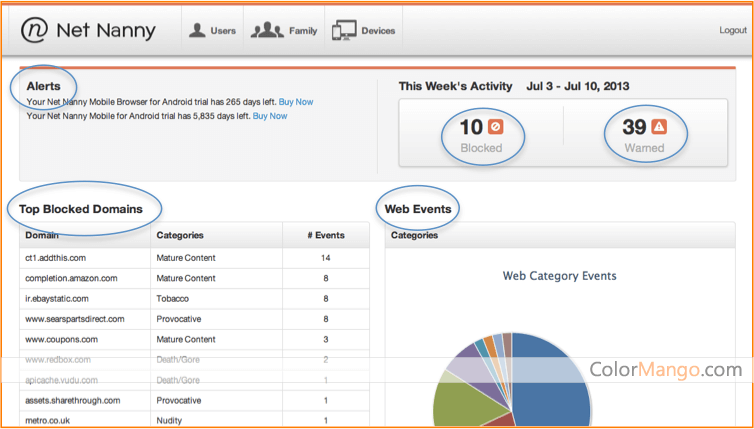Click the Logout link
754x429 pixels.
tap(733, 30)
